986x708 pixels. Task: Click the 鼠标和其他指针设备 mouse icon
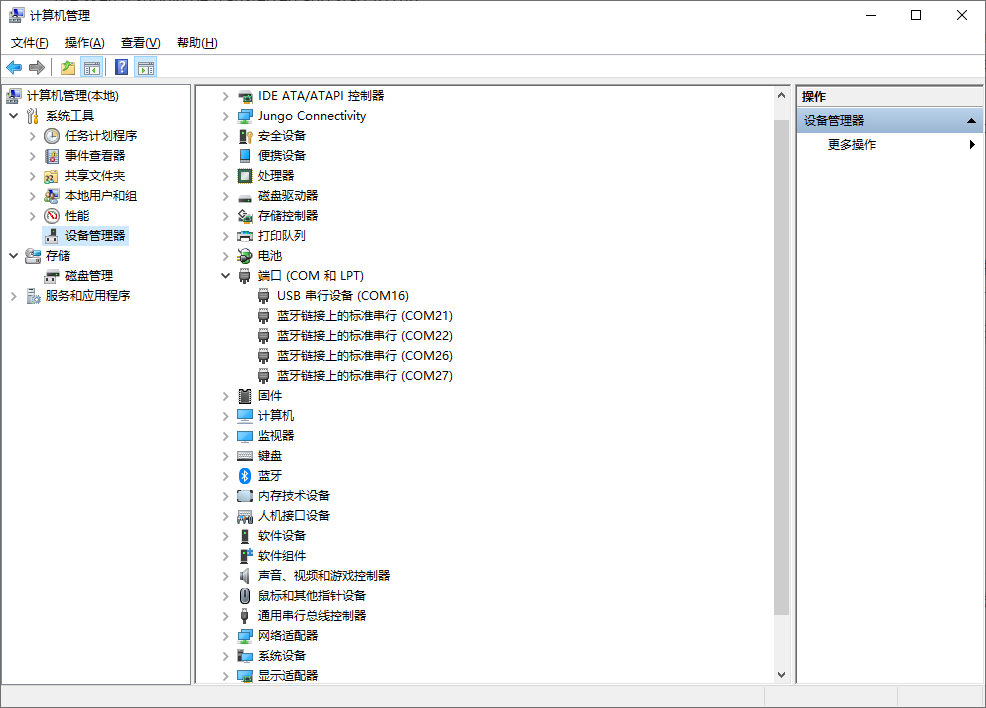click(x=245, y=596)
